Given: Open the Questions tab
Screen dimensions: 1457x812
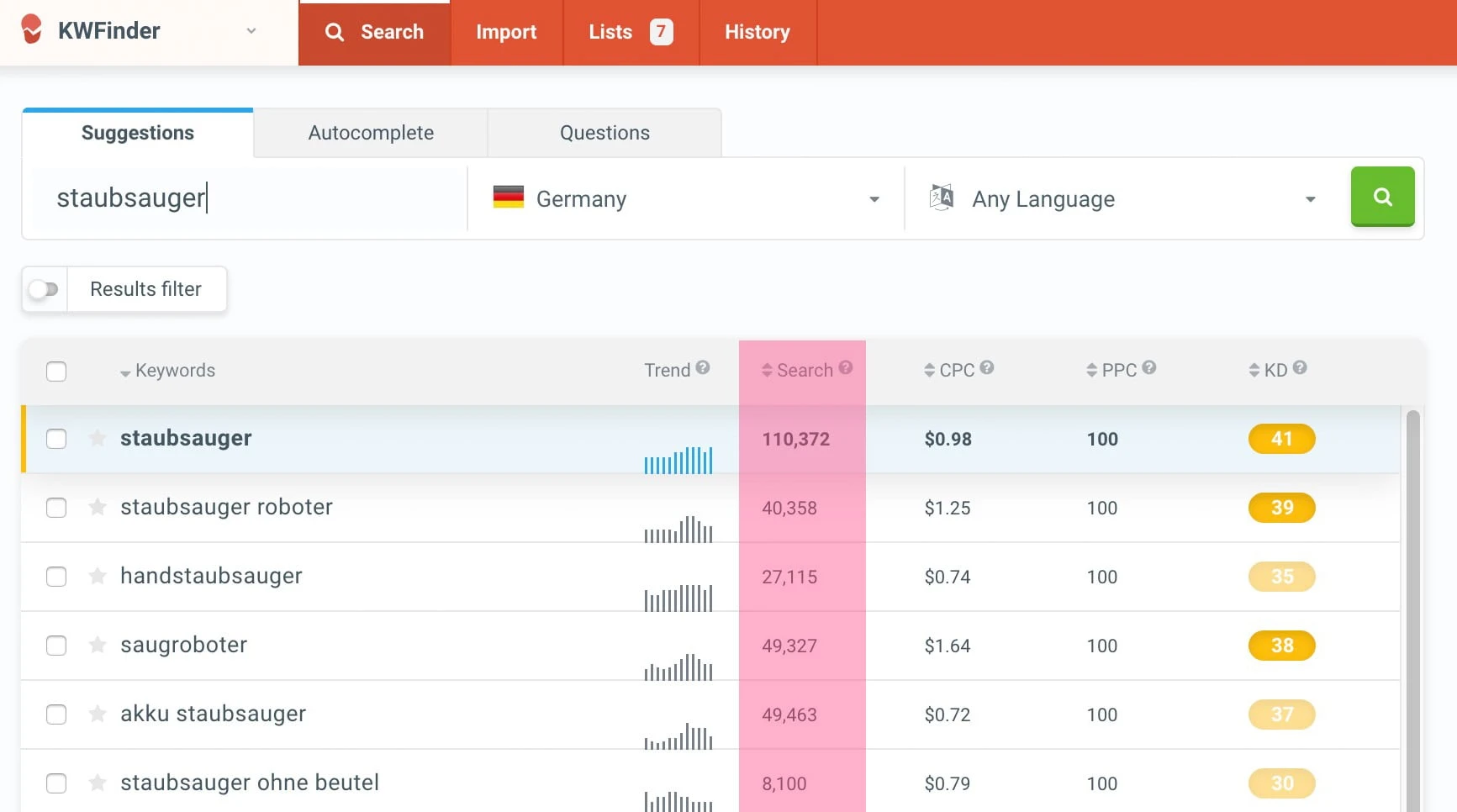Looking at the screenshot, I should 604,132.
